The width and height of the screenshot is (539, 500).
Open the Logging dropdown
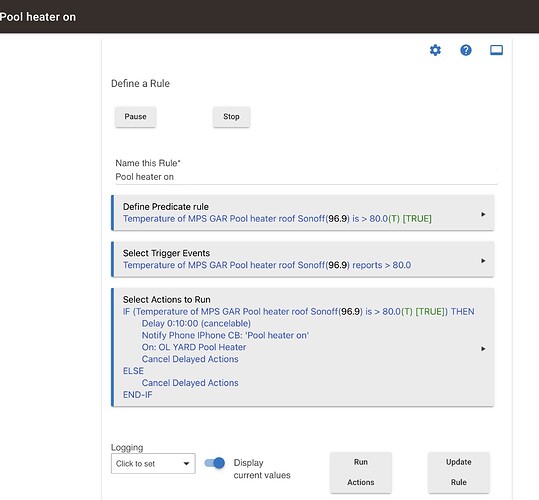[x=153, y=464]
